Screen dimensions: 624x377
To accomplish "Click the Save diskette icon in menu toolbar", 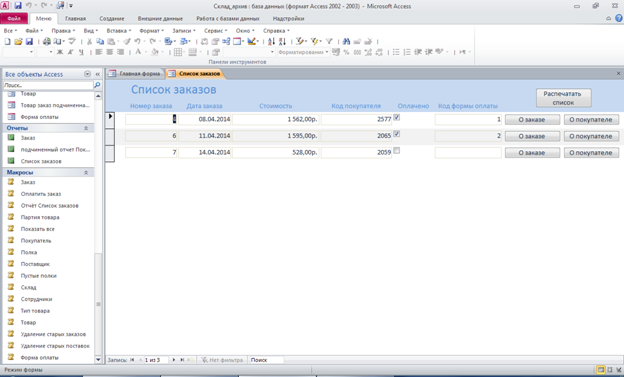I will tap(29, 41).
